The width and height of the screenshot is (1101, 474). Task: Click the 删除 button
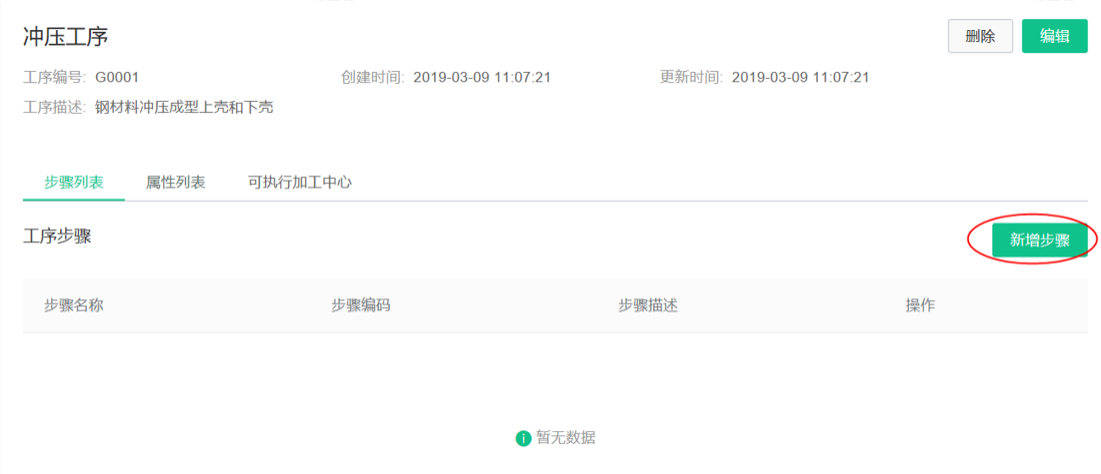tap(980, 37)
